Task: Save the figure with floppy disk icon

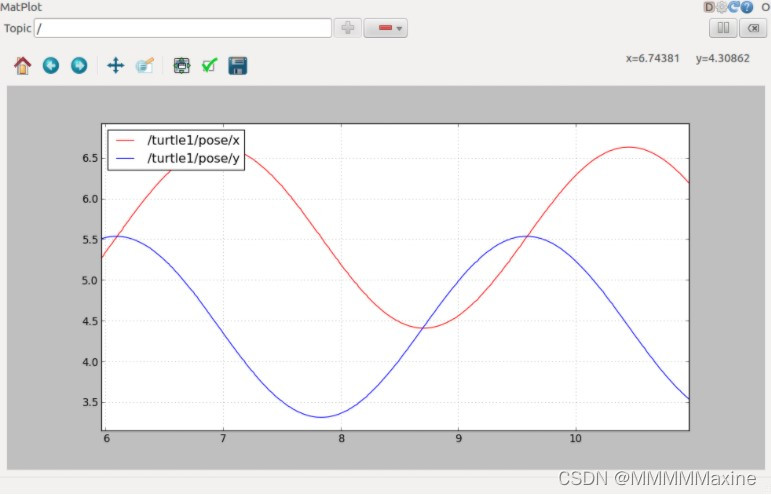Action: click(x=237, y=66)
